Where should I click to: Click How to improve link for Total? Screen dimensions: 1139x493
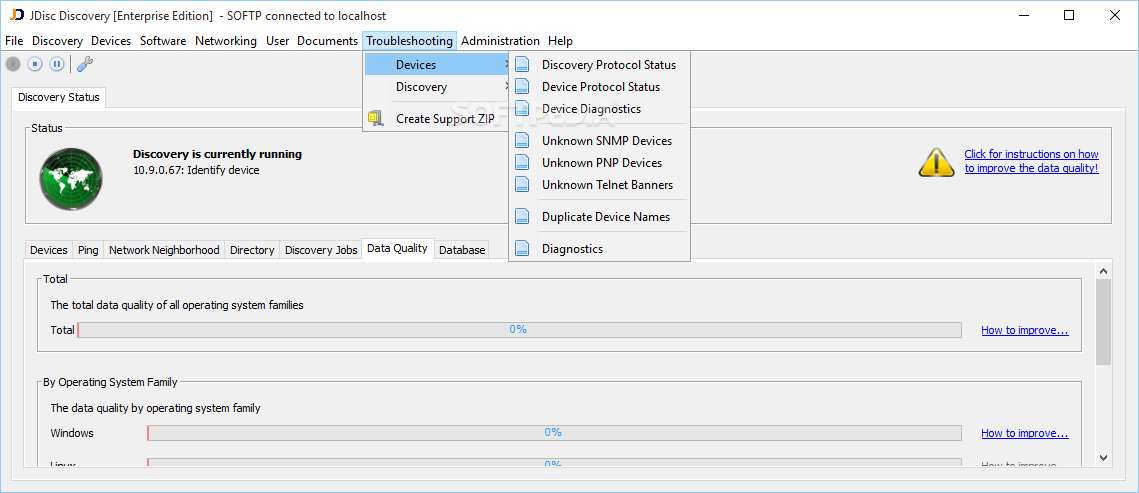coord(1024,330)
